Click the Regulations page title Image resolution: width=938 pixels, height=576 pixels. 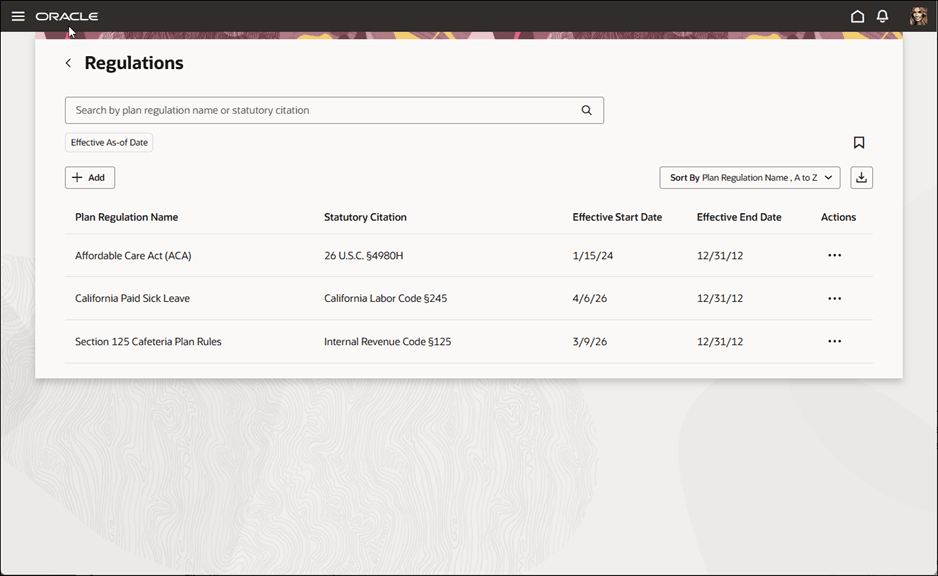133,63
